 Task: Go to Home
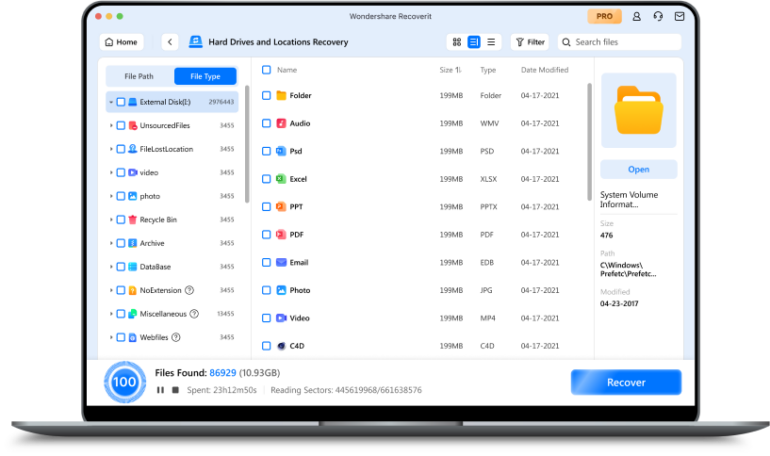[x=122, y=42]
